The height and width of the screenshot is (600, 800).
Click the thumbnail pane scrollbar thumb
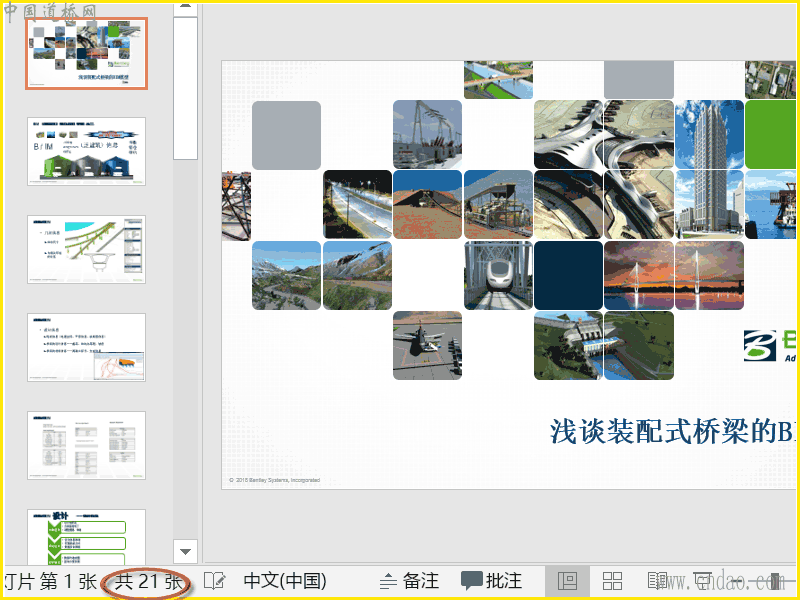185,88
